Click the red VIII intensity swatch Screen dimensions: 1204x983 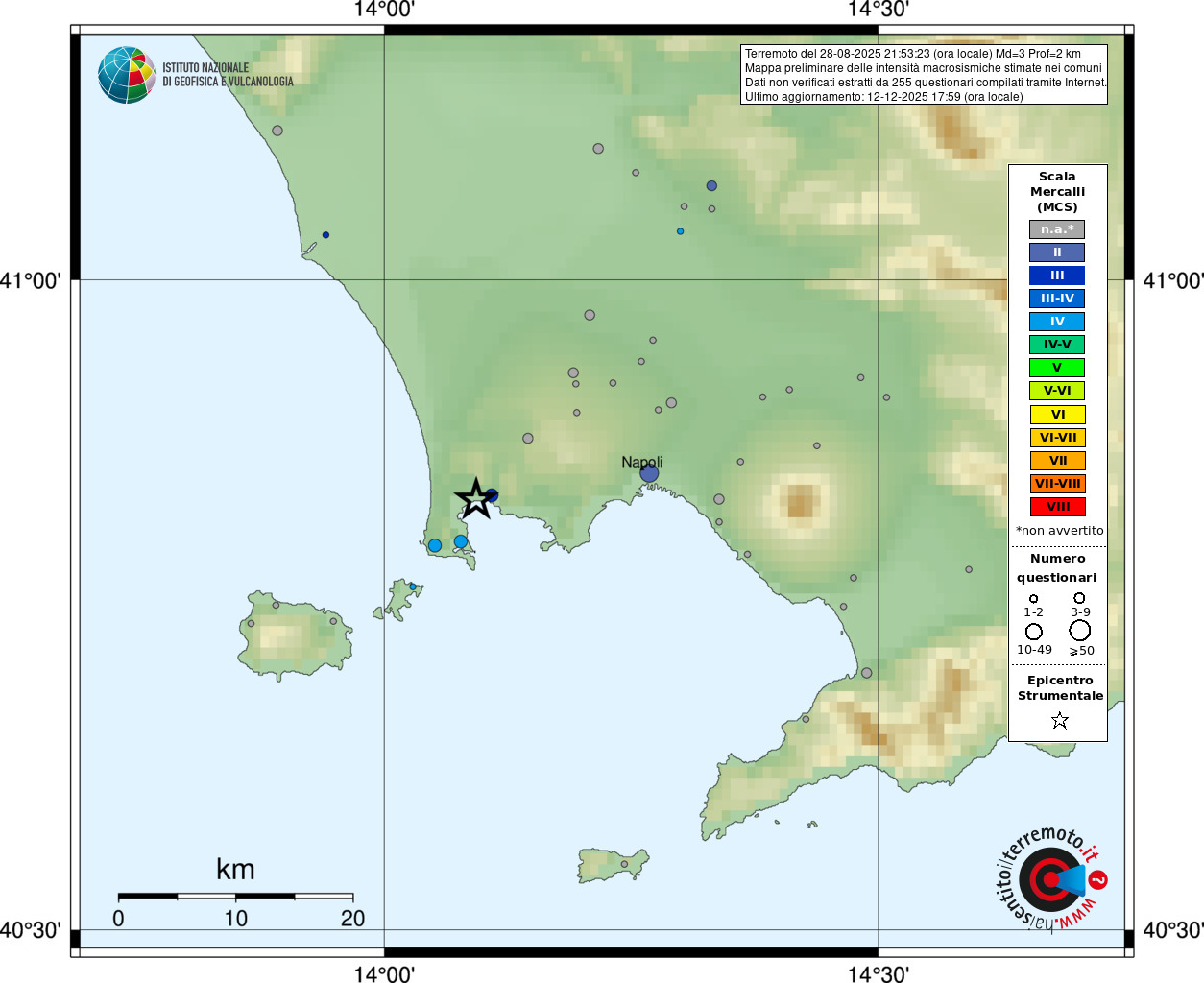1057,507
